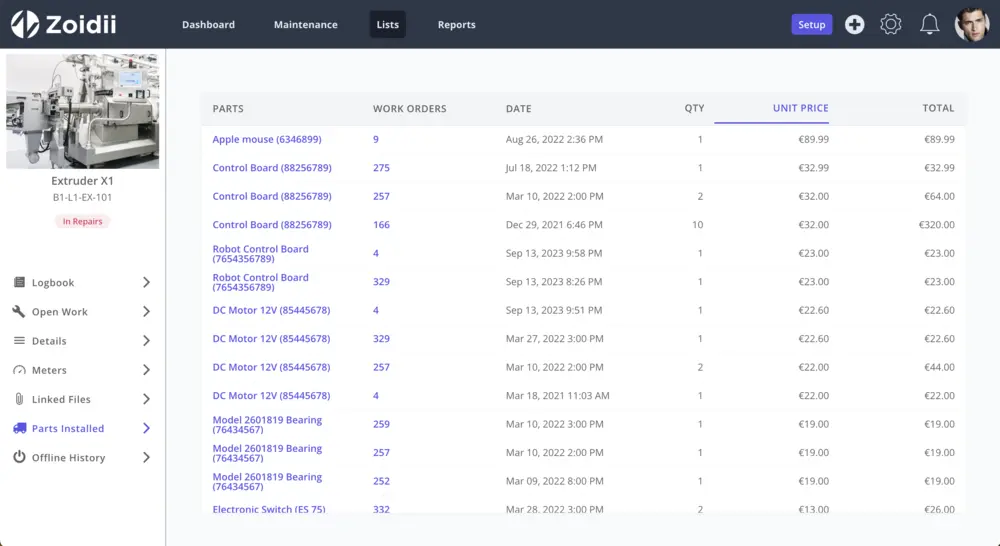Click the In Repairs status badge

click(82, 221)
